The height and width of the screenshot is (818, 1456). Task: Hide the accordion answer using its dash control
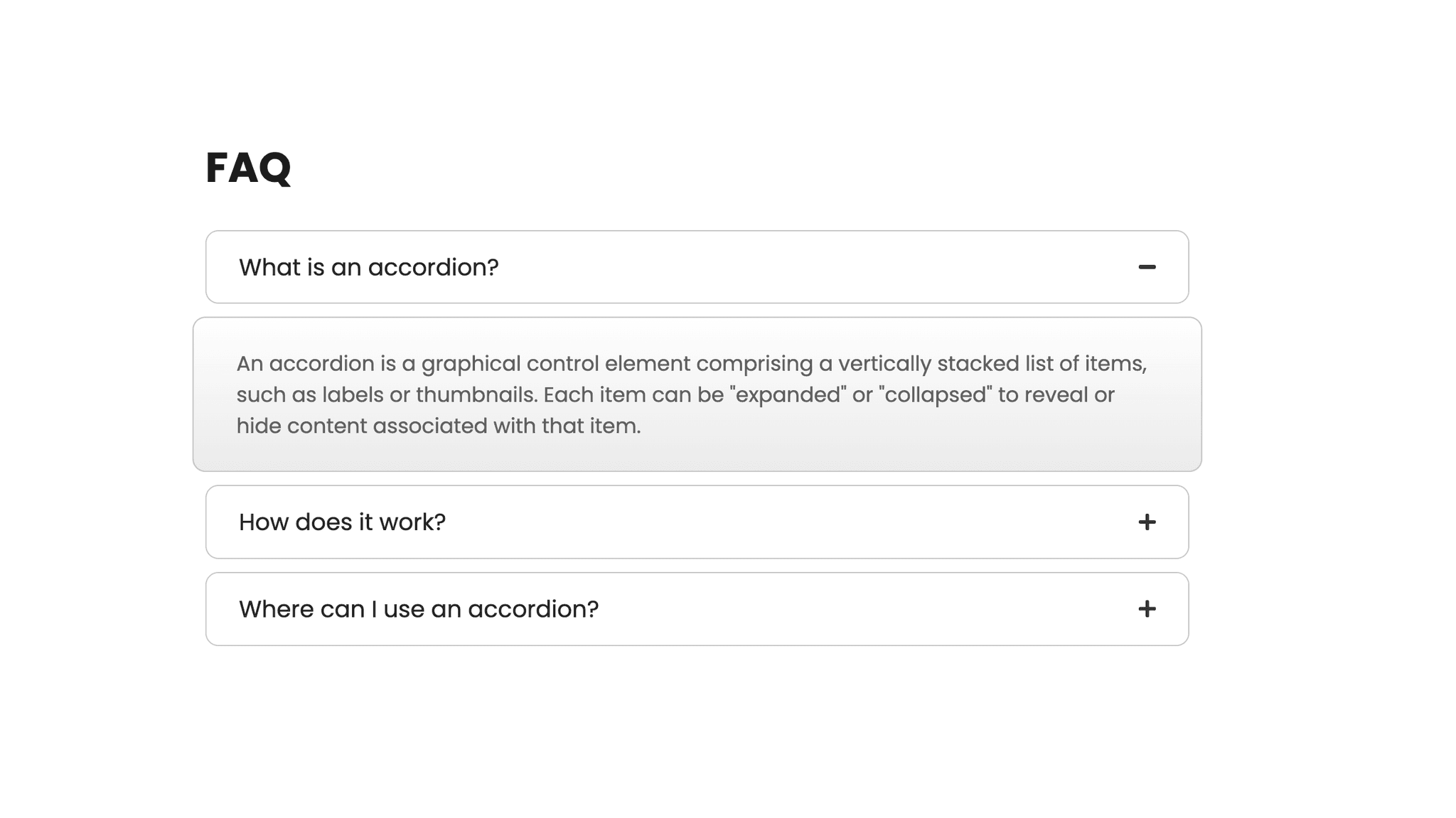click(1147, 267)
